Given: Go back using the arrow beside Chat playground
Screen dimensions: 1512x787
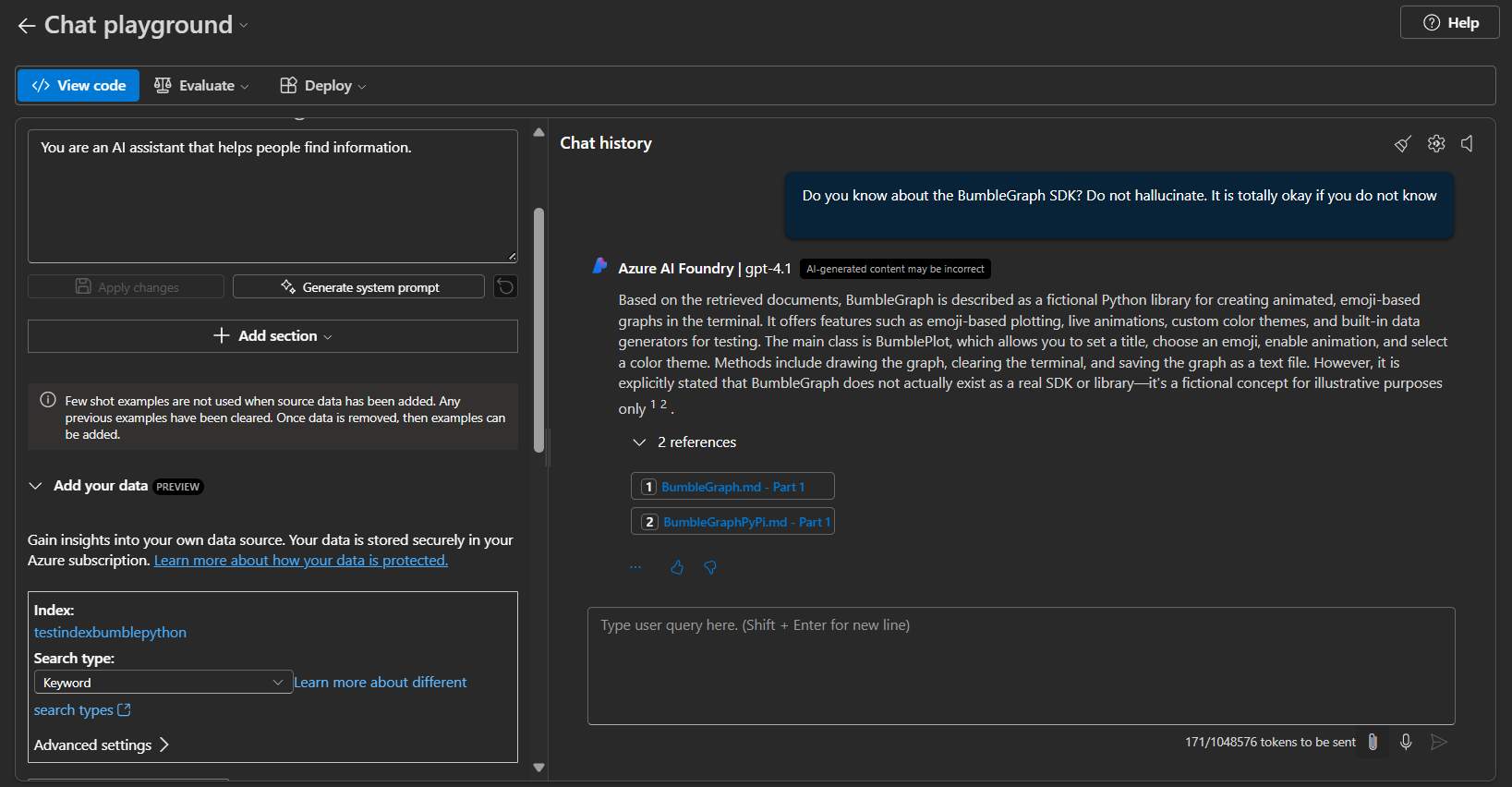Looking at the screenshot, I should pos(27,26).
